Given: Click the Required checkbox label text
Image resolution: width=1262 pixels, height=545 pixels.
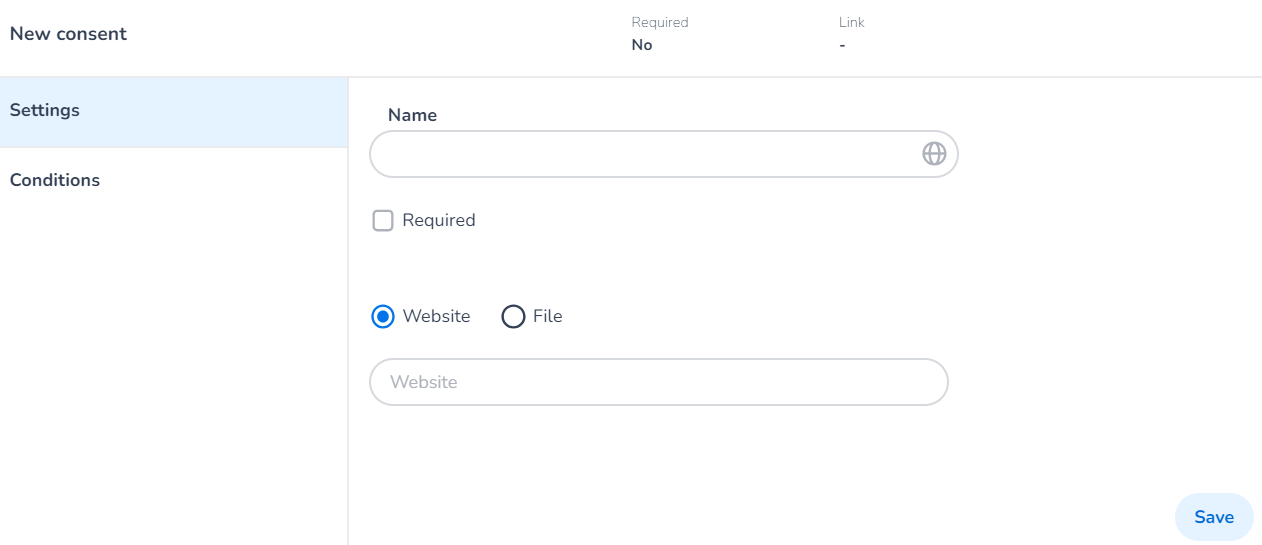Looking at the screenshot, I should (x=438, y=221).
